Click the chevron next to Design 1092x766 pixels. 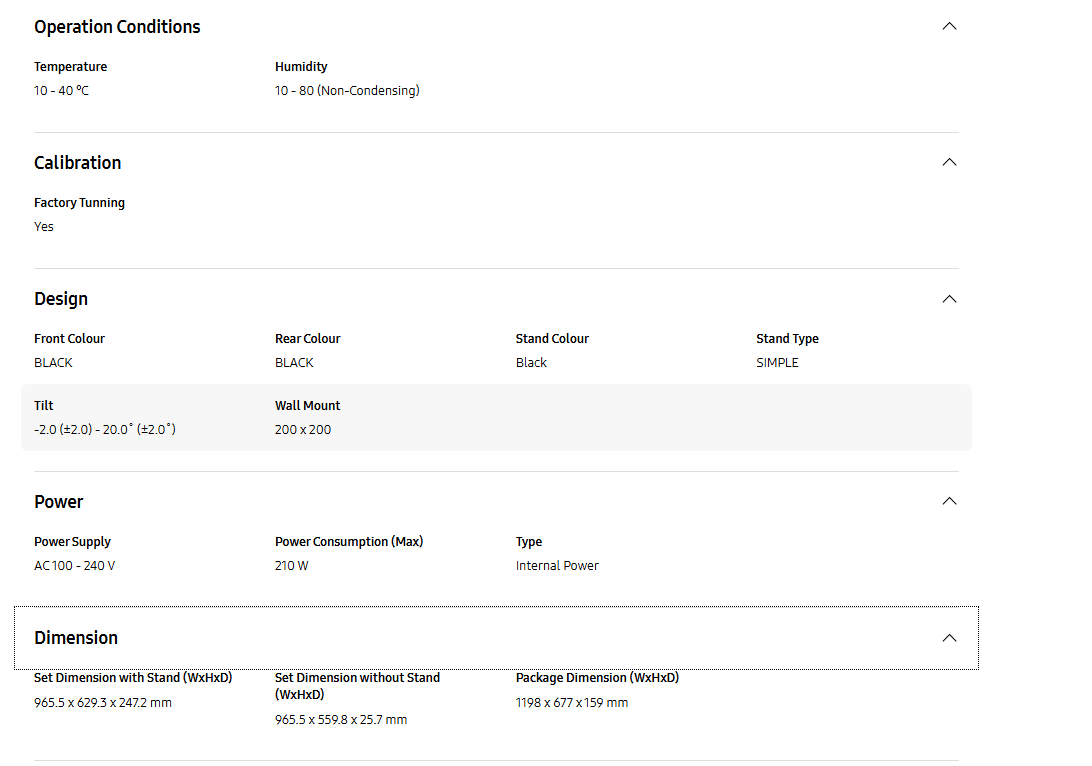tap(949, 298)
